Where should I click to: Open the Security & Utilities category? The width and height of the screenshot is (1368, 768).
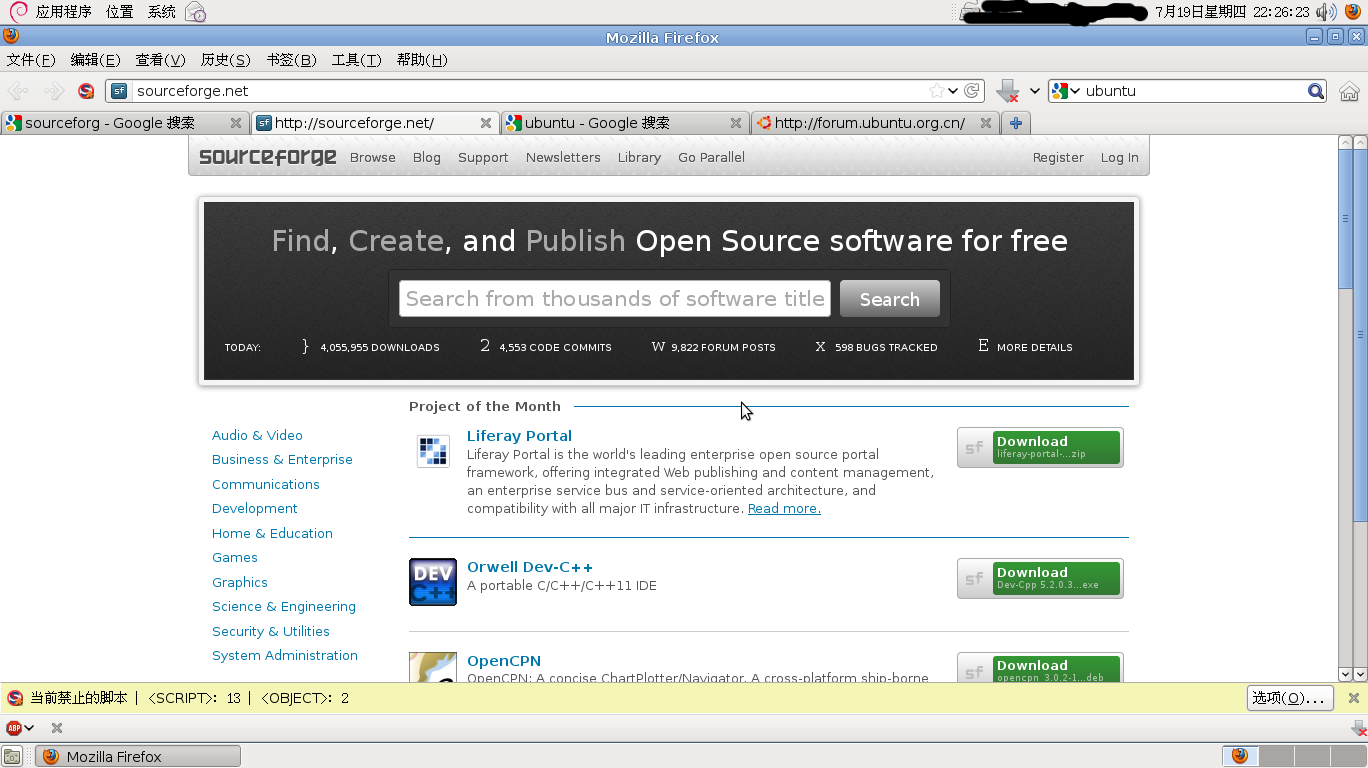pyautogui.click(x=271, y=632)
